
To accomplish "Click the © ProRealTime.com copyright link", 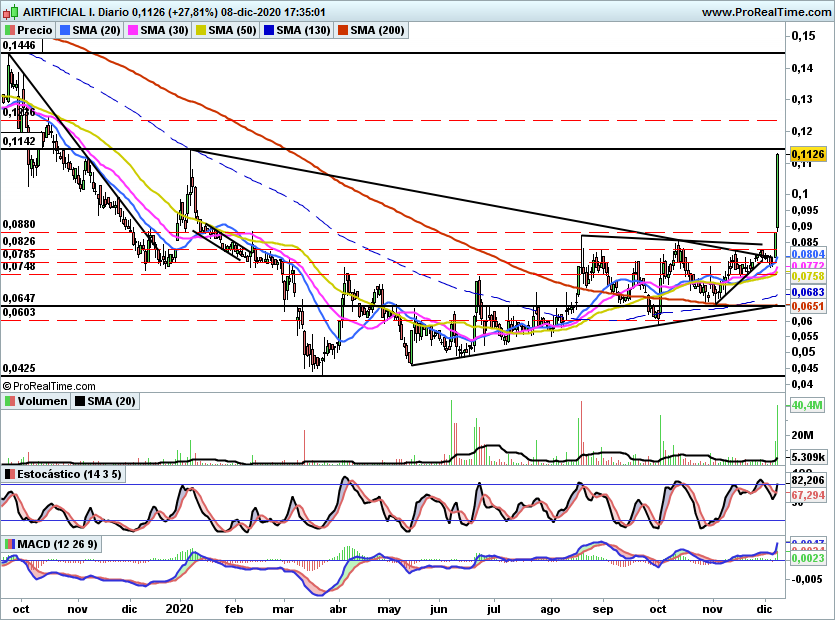I will [x=49, y=386].
